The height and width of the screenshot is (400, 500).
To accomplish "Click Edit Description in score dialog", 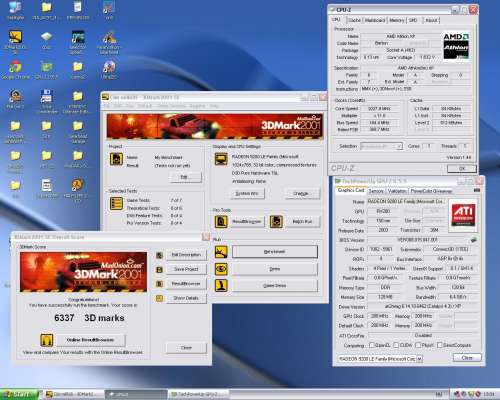I will (186, 255).
